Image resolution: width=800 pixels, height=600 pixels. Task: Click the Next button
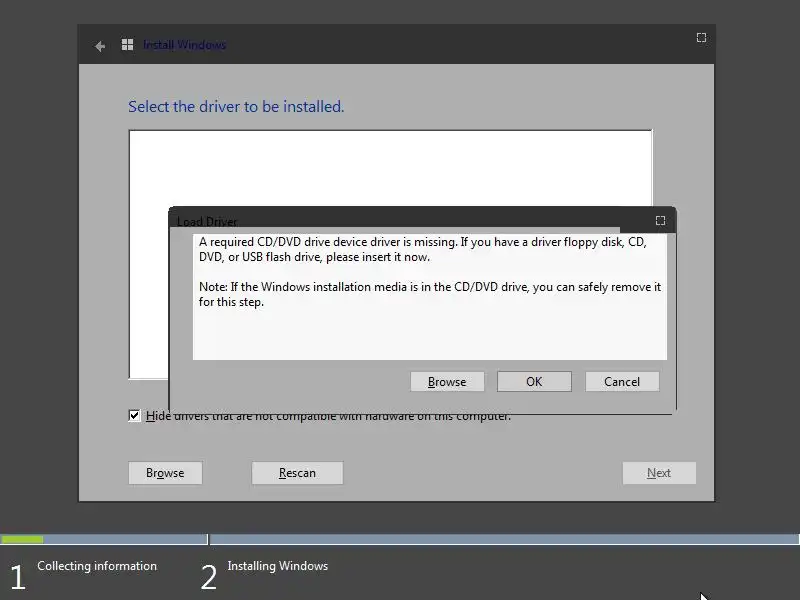coord(659,473)
